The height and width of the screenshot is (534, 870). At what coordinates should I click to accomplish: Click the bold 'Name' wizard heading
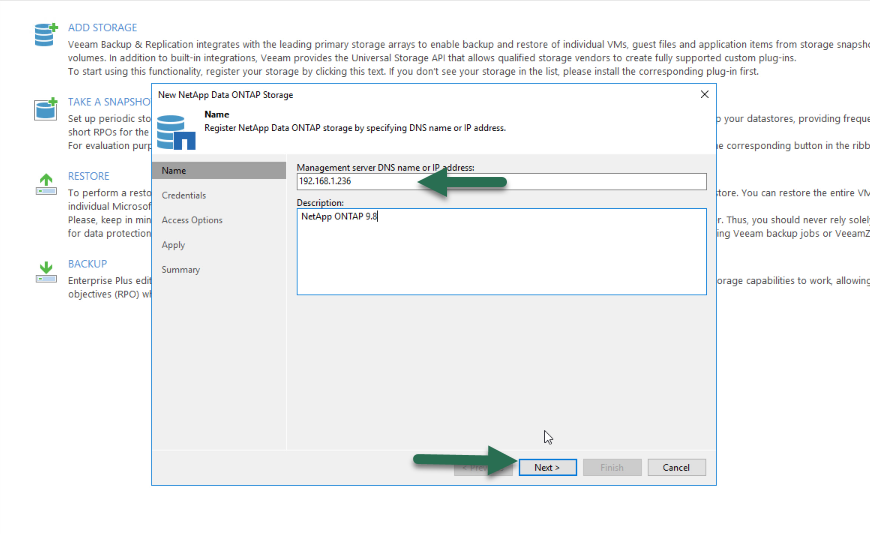(x=217, y=114)
